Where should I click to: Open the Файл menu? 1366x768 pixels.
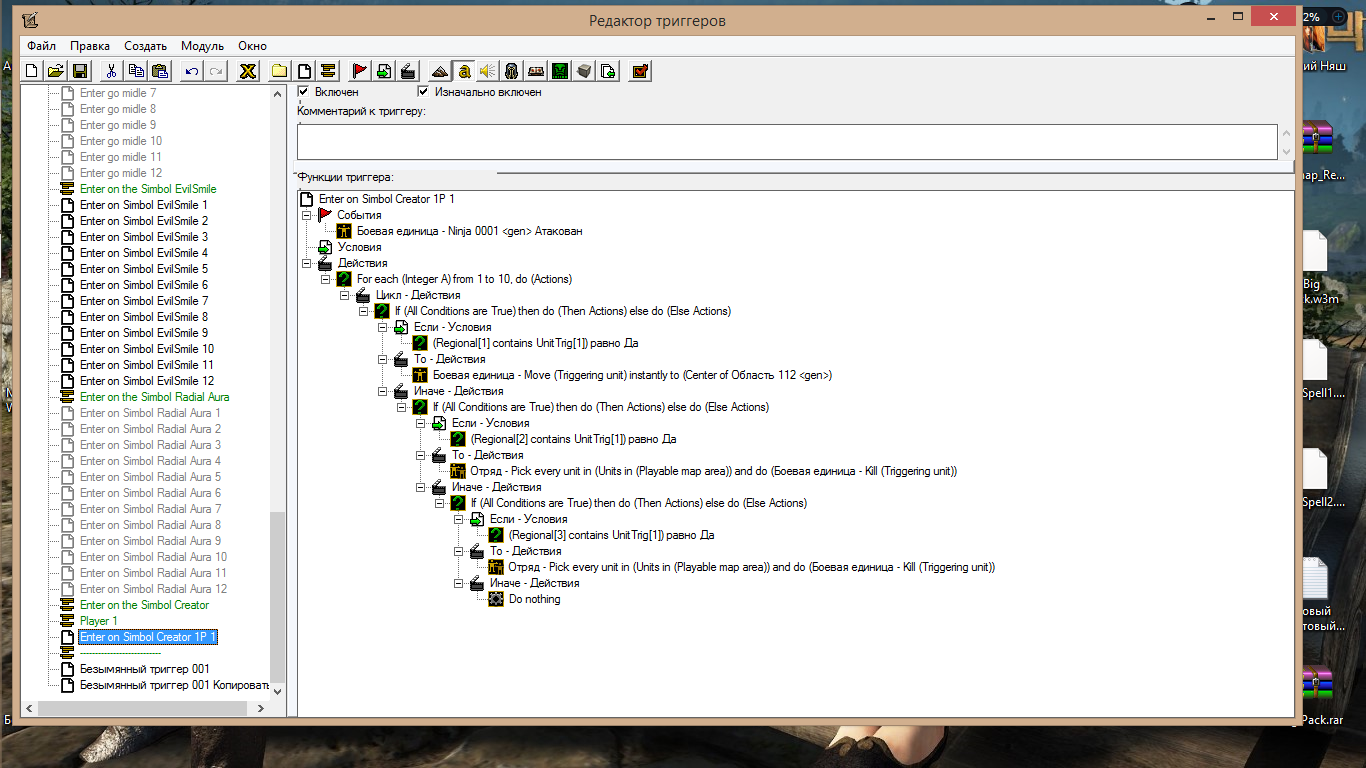click(x=41, y=46)
